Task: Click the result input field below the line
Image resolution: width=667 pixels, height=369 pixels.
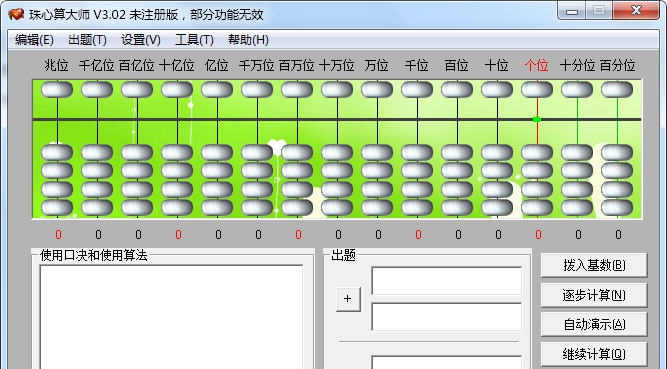Action: tap(447, 362)
